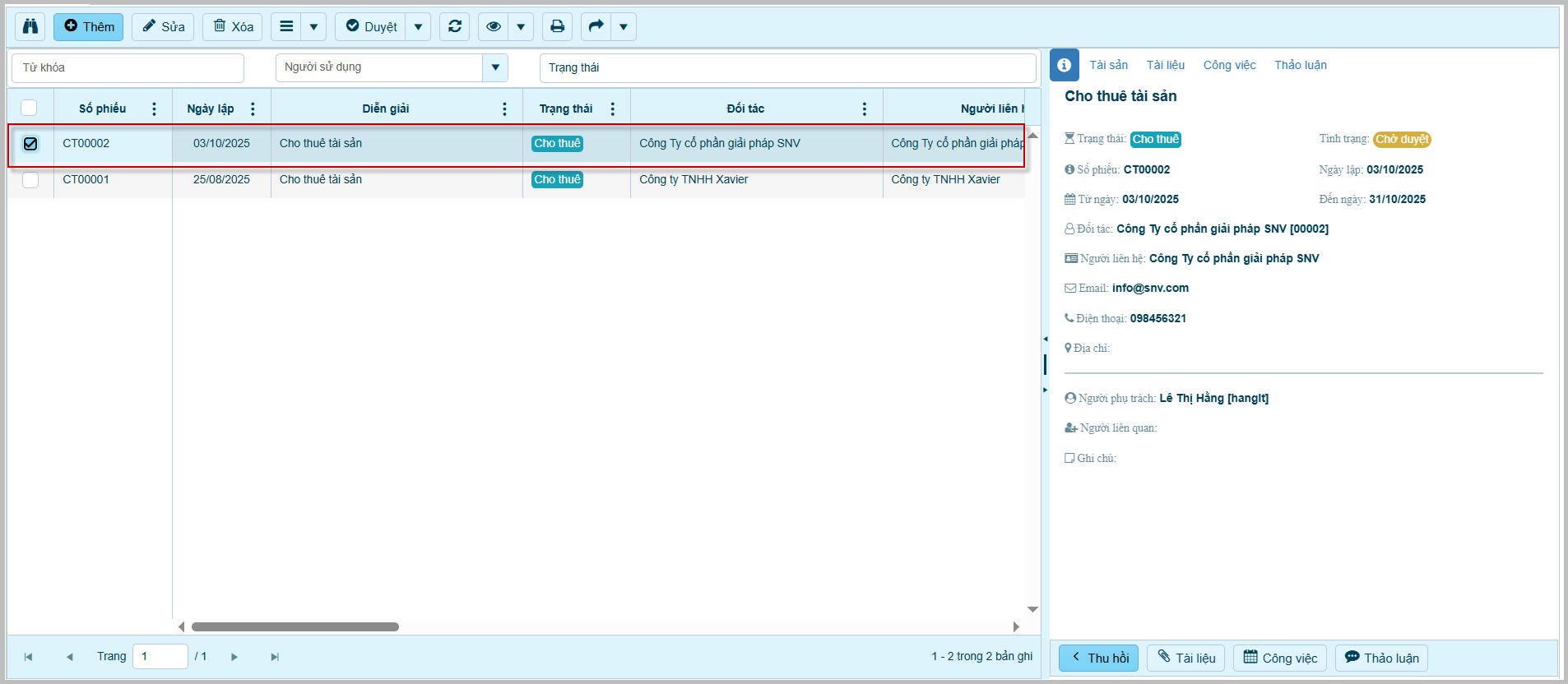Viewport: 1568px width, 684px height.
Task: Check the CT00001 row checkbox
Action: [x=30, y=180]
